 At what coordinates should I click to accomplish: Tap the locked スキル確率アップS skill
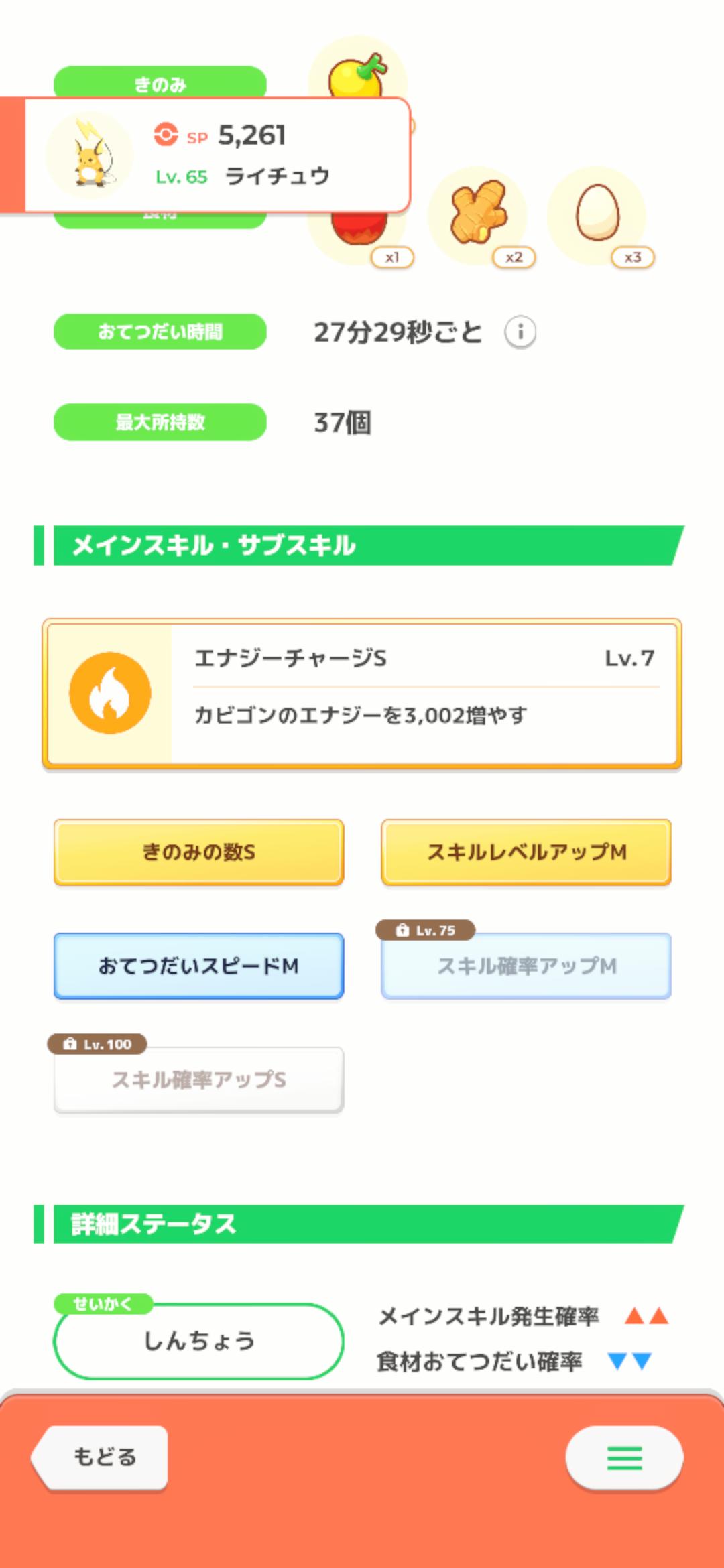click(x=198, y=1080)
